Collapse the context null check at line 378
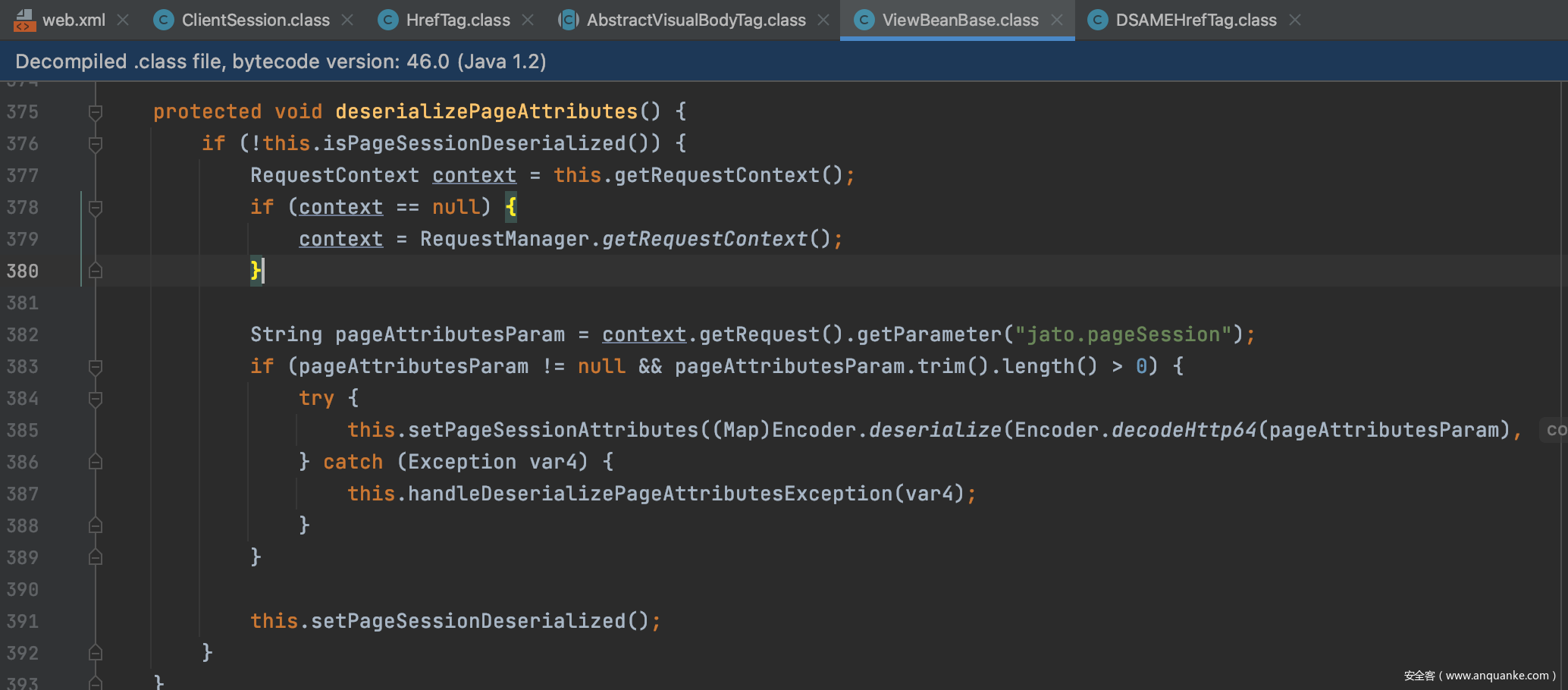The image size is (1568, 690). pos(96,208)
